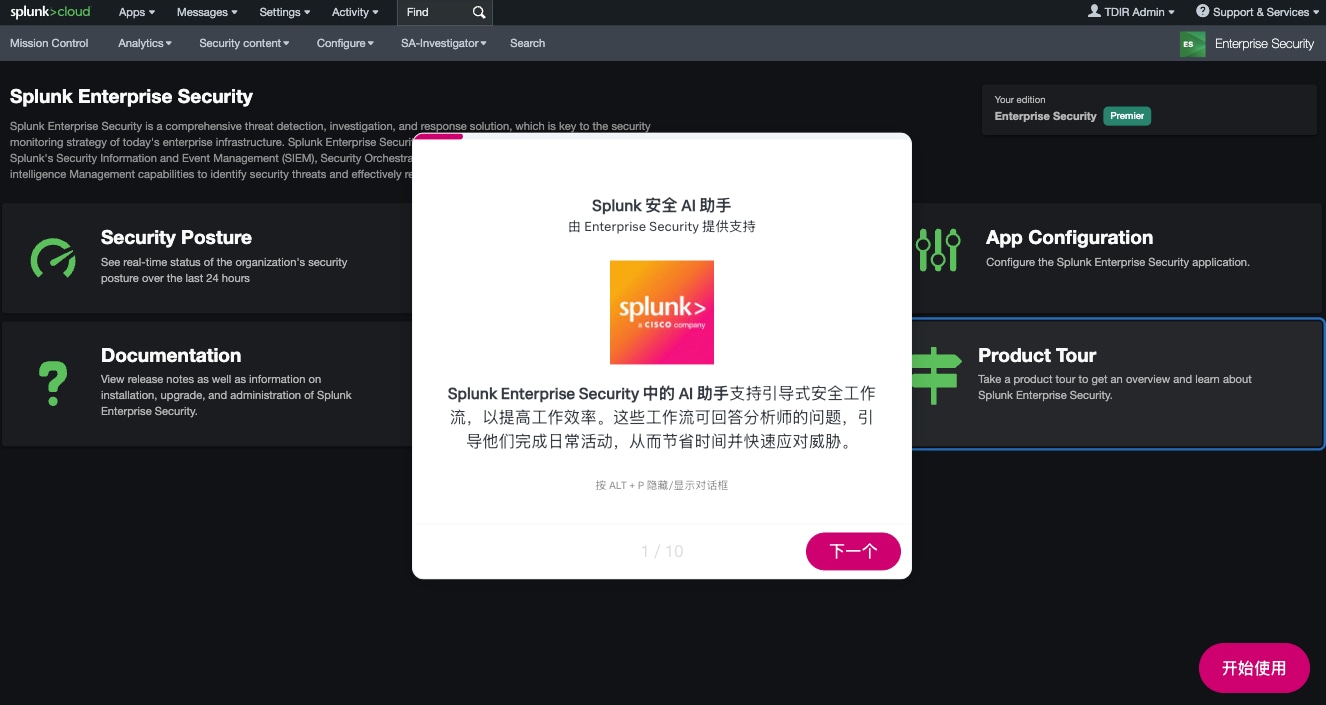Screen dimensions: 1326x705
Task: Open the Search navigation item
Action: (x=527, y=43)
